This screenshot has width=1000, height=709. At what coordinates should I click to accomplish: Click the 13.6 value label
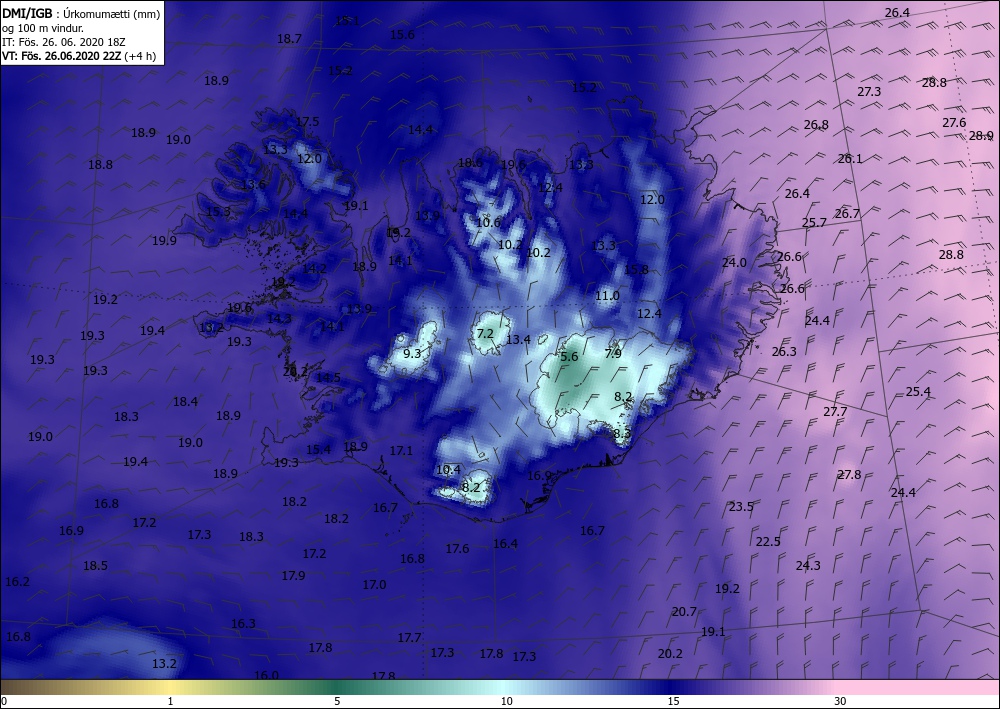(x=253, y=185)
